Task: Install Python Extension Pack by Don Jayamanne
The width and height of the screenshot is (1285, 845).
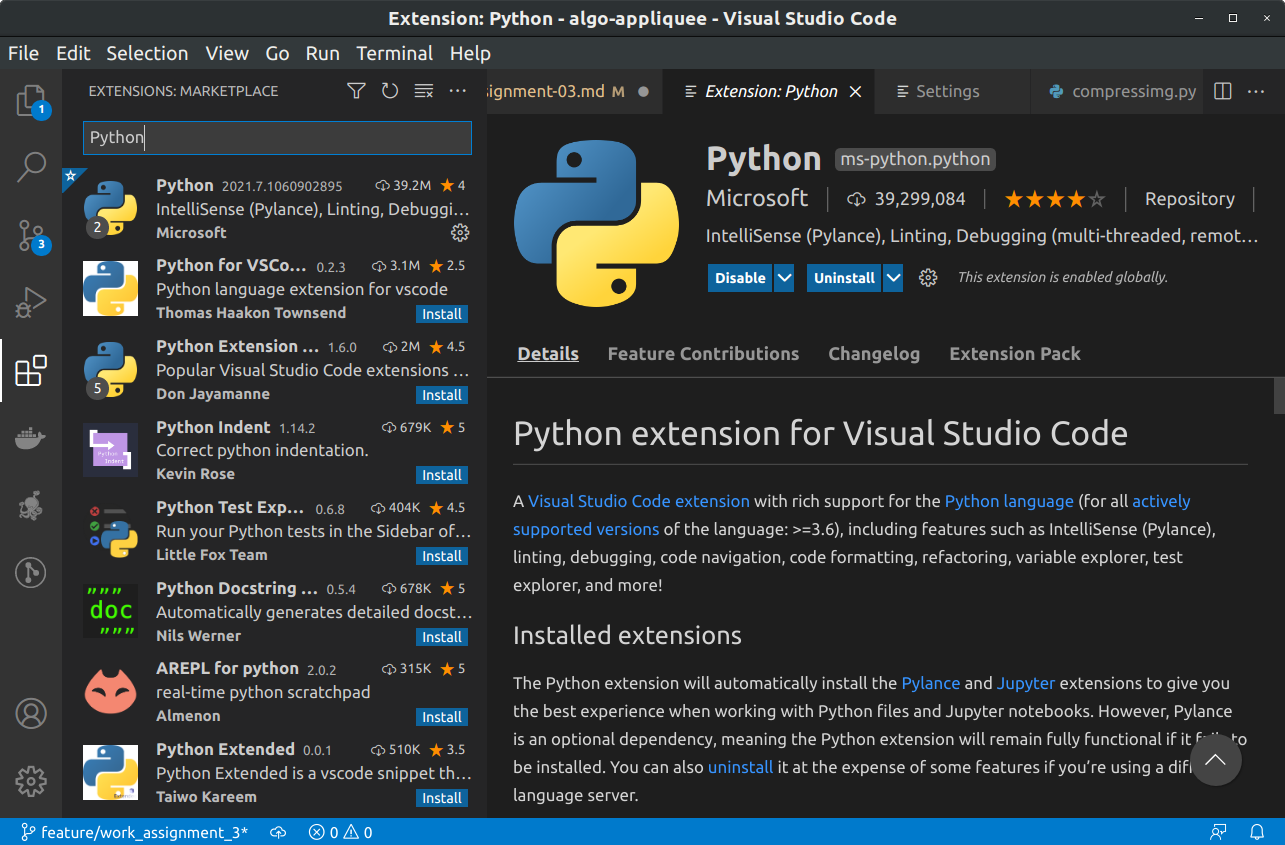Action: [x=441, y=395]
